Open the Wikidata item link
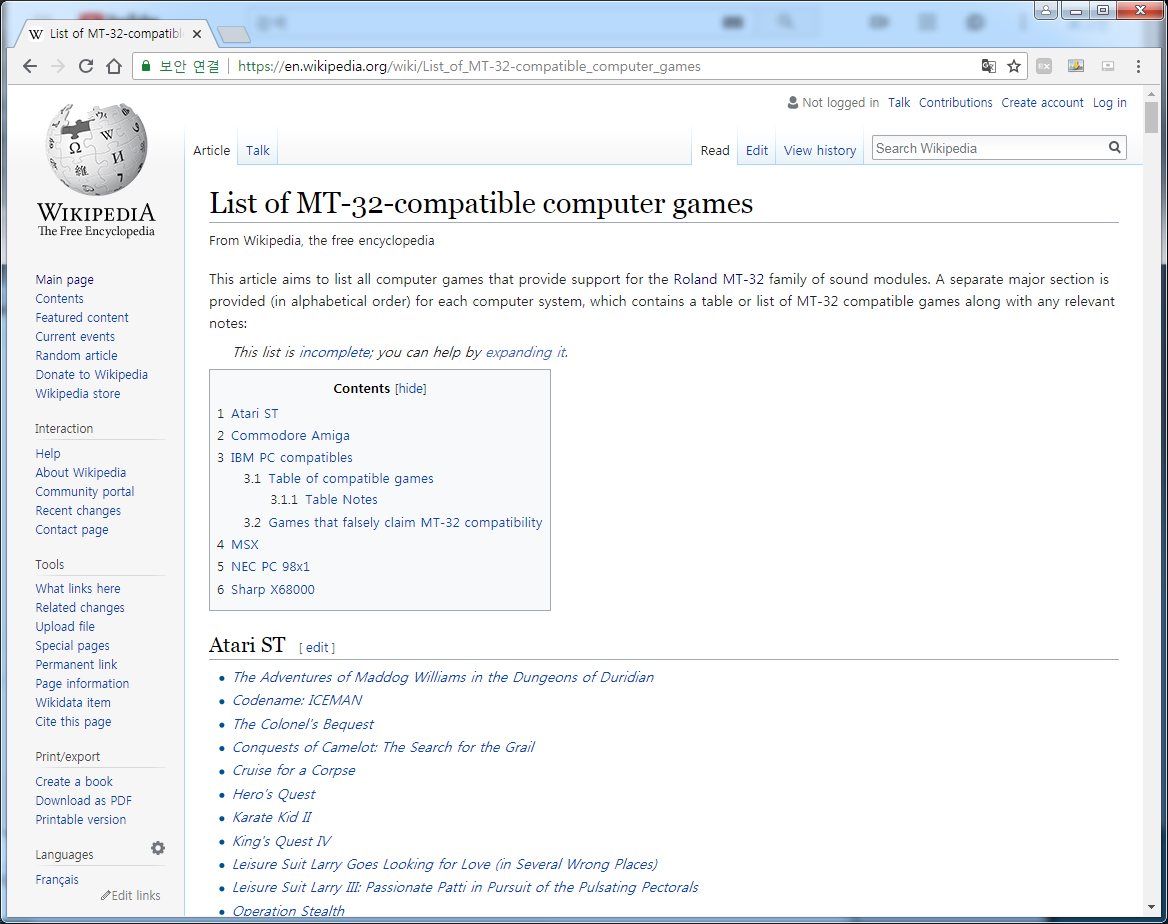Image resolution: width=1168 pixels, height=924 pixels. 73,703
